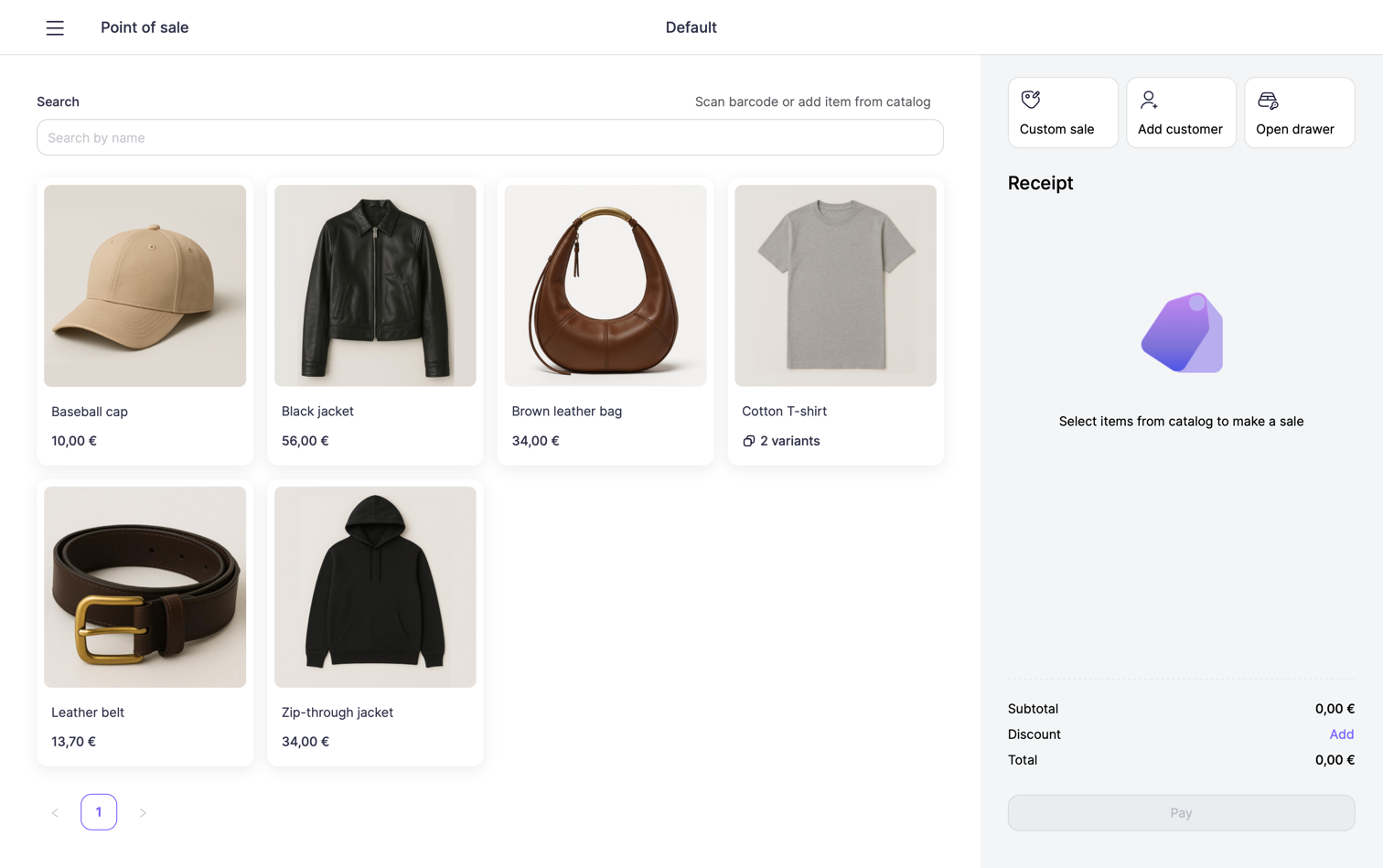Select the Zip-through jacket hoodie image
The height and width of the screenshot is (868, 1383).
tap(375, 586)
